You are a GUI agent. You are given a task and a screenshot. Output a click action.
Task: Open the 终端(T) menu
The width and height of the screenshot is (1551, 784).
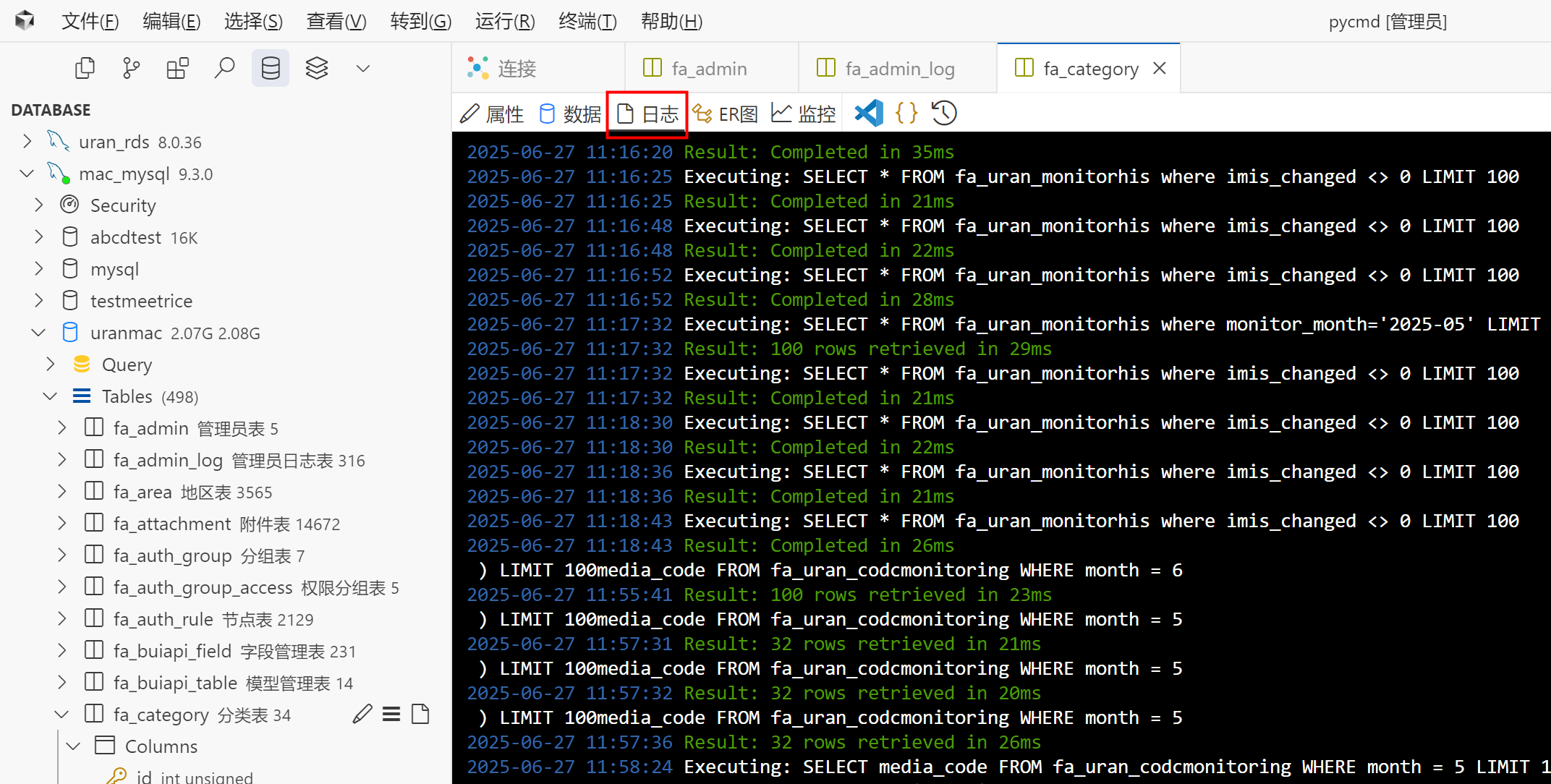[587, 21]
